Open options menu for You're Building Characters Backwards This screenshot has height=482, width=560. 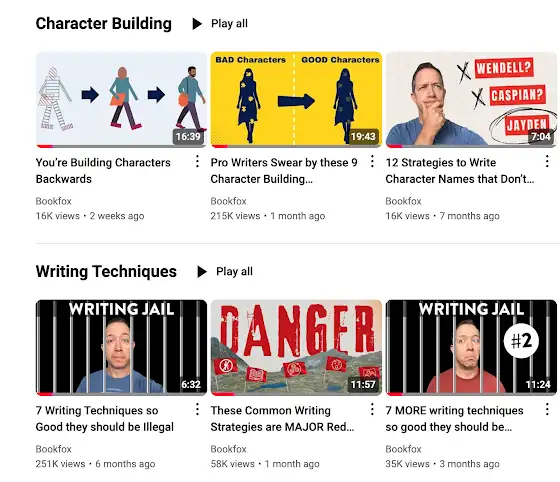pyautogui.click(x=197, y=161)
